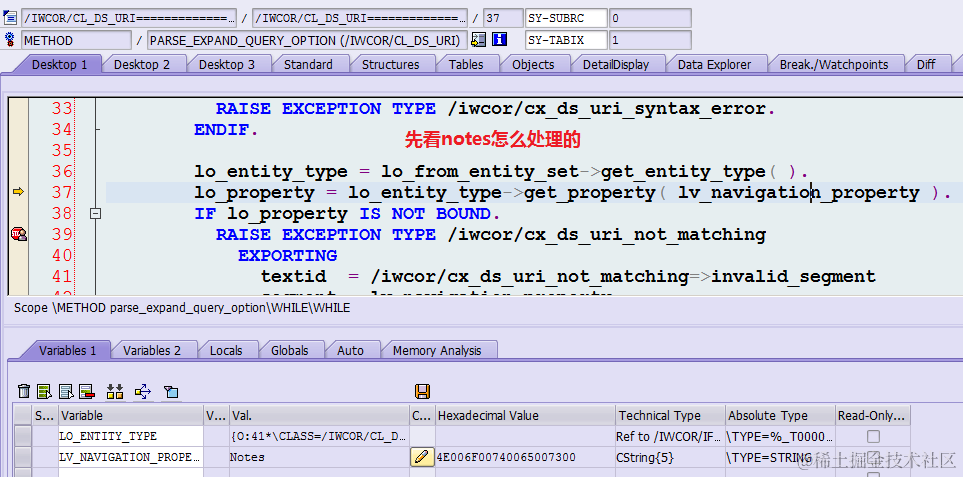
Task: Open the Diff tab
Action: point(926,64)
